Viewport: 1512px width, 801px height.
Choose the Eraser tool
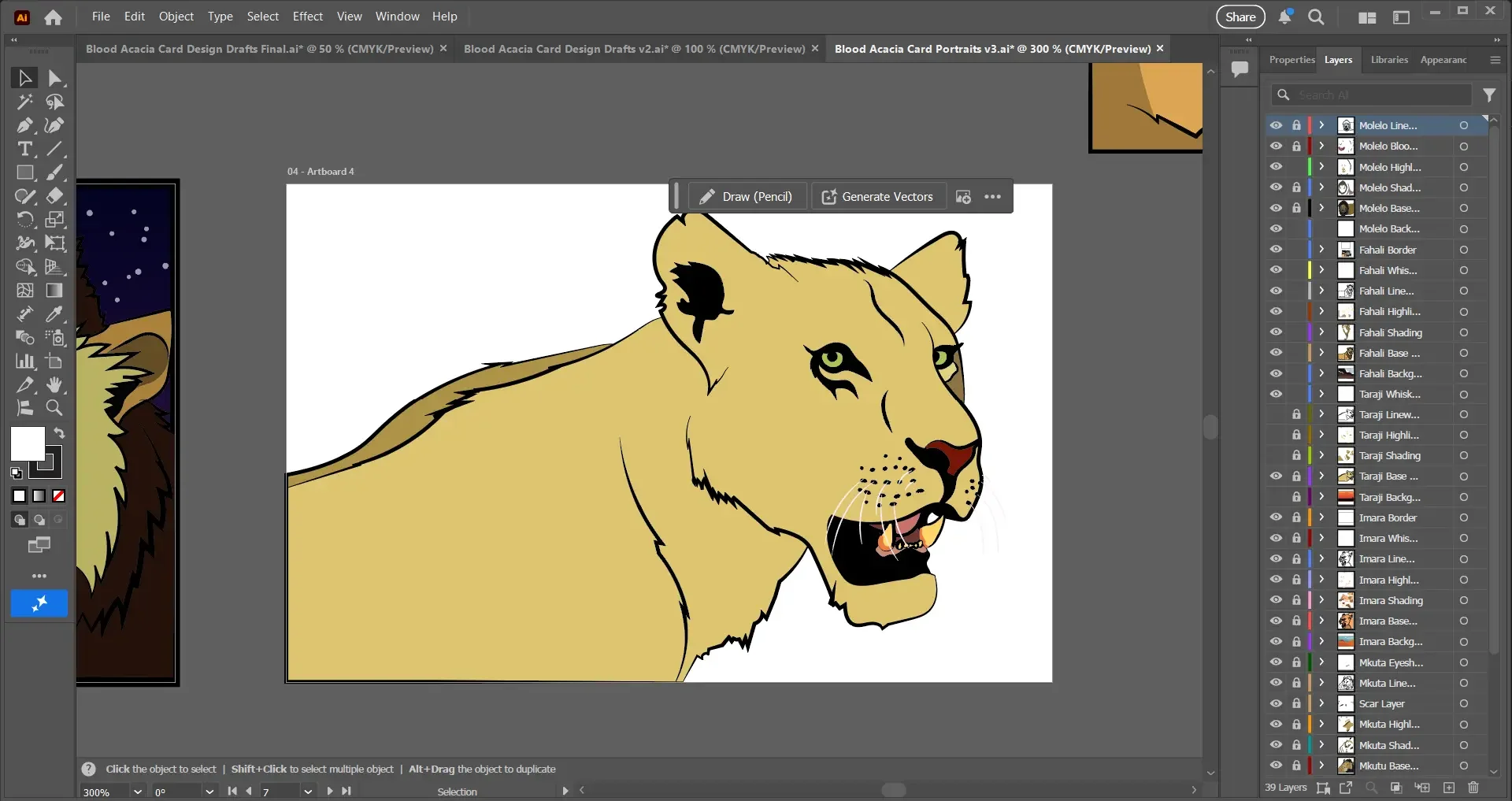tap(54, 196)
